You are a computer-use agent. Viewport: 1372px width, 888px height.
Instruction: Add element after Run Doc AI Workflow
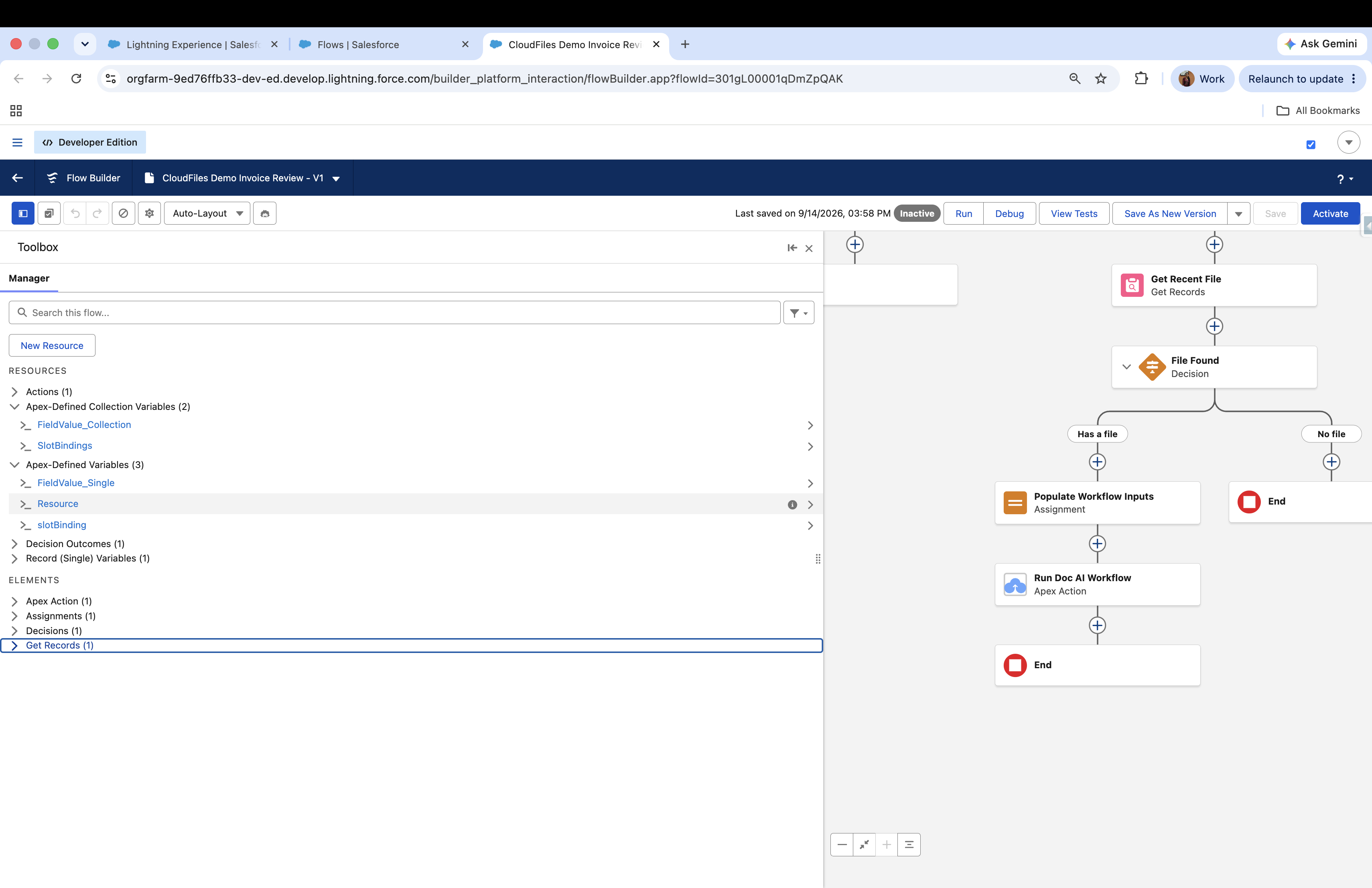1097,626
